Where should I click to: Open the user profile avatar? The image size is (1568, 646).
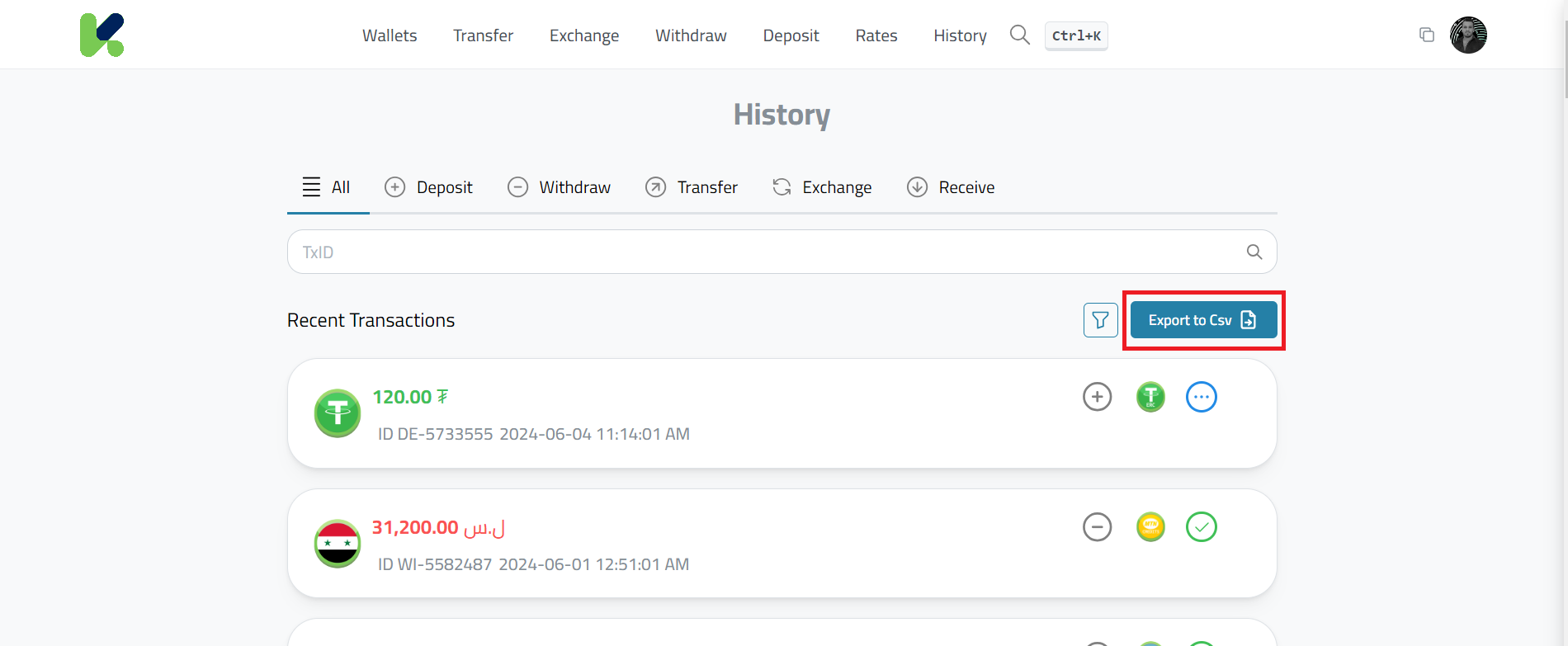point(1469,35)
